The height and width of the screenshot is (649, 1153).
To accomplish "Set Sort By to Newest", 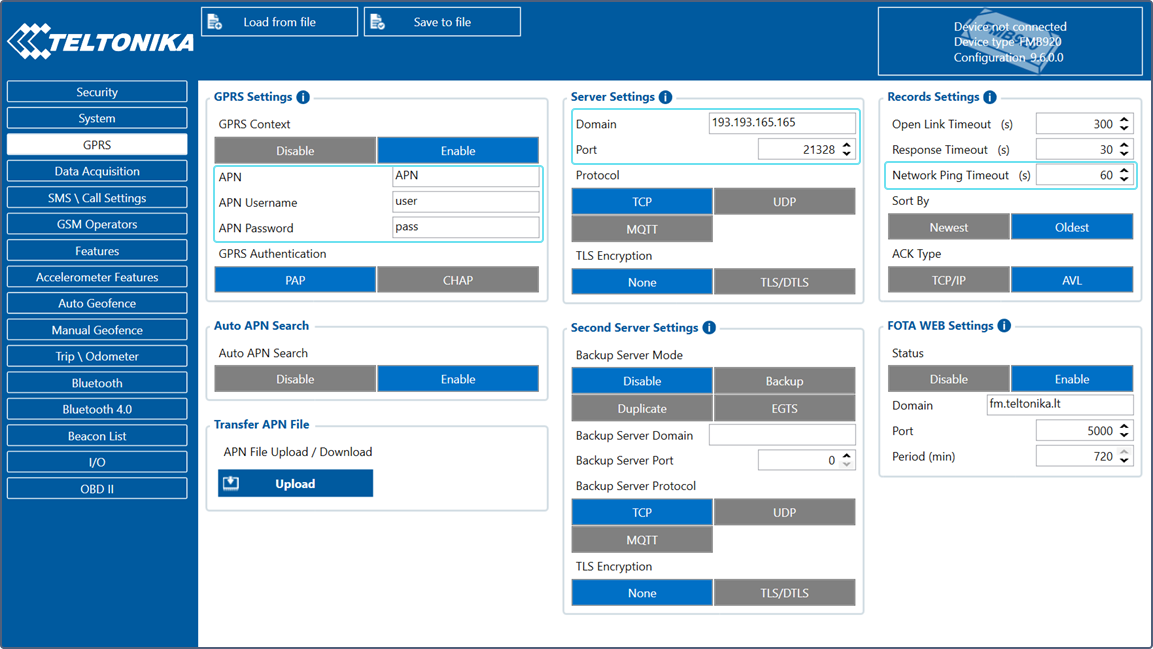I will point(948,227).
